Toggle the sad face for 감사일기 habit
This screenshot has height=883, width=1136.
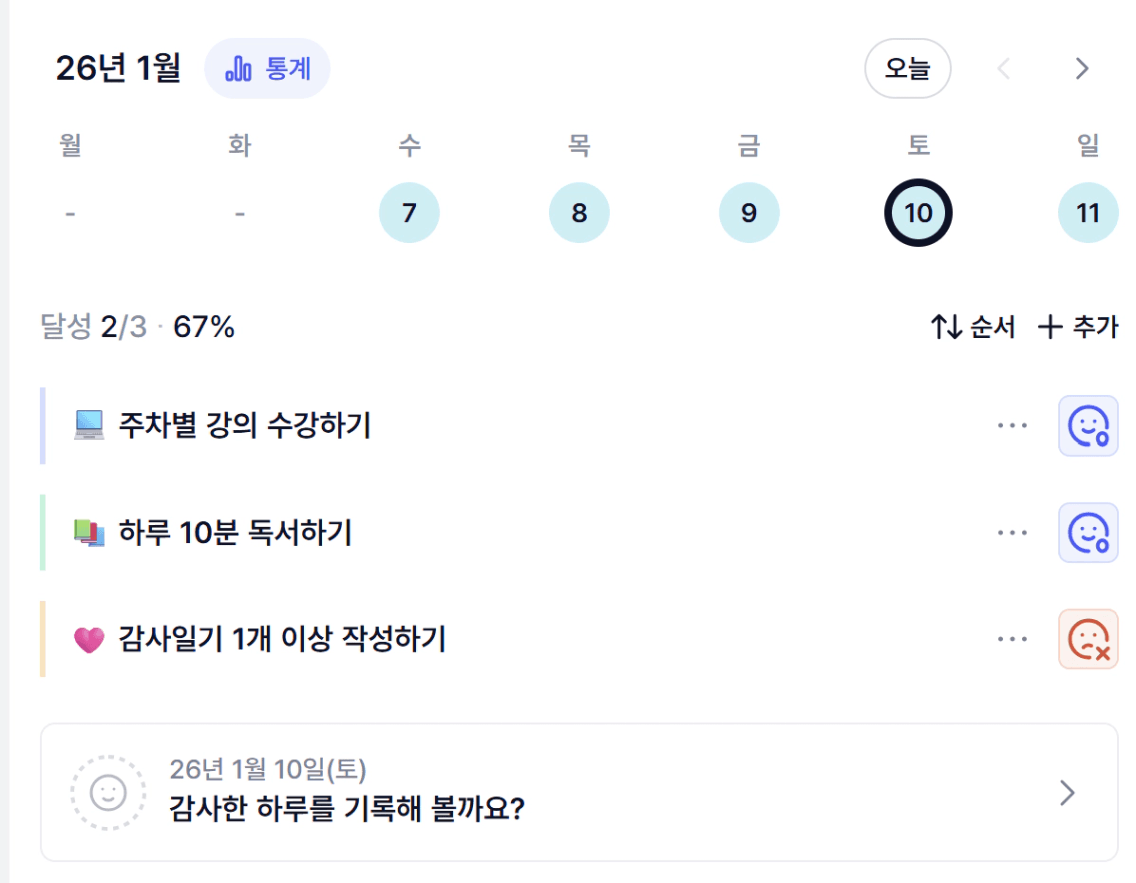pos(1088,639)
